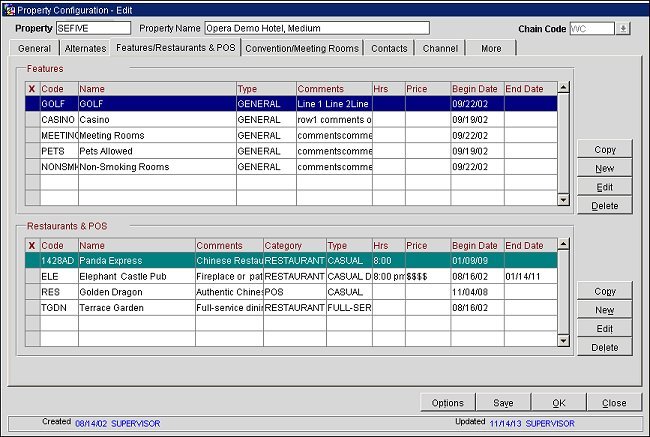The image size is (650, 437).
Task: Switch to the General tab
Action: click(34, 48)
